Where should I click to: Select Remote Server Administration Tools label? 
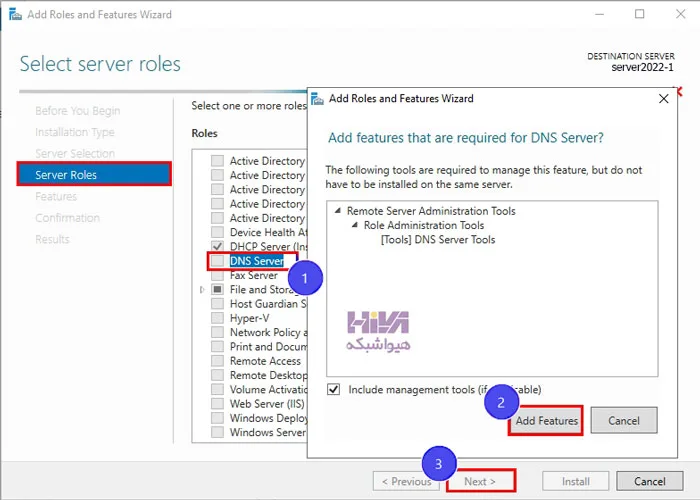(431, 211)
